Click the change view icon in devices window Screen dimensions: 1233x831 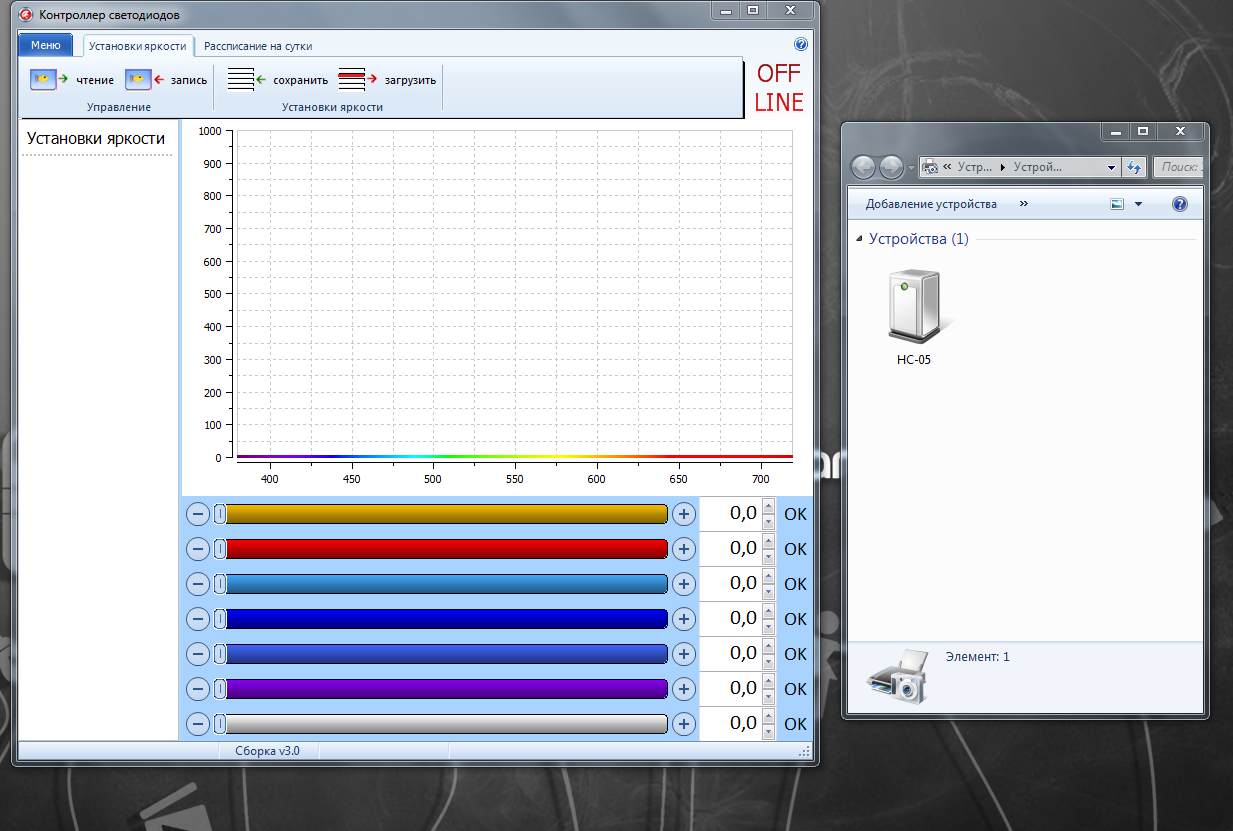[1118, 204]
